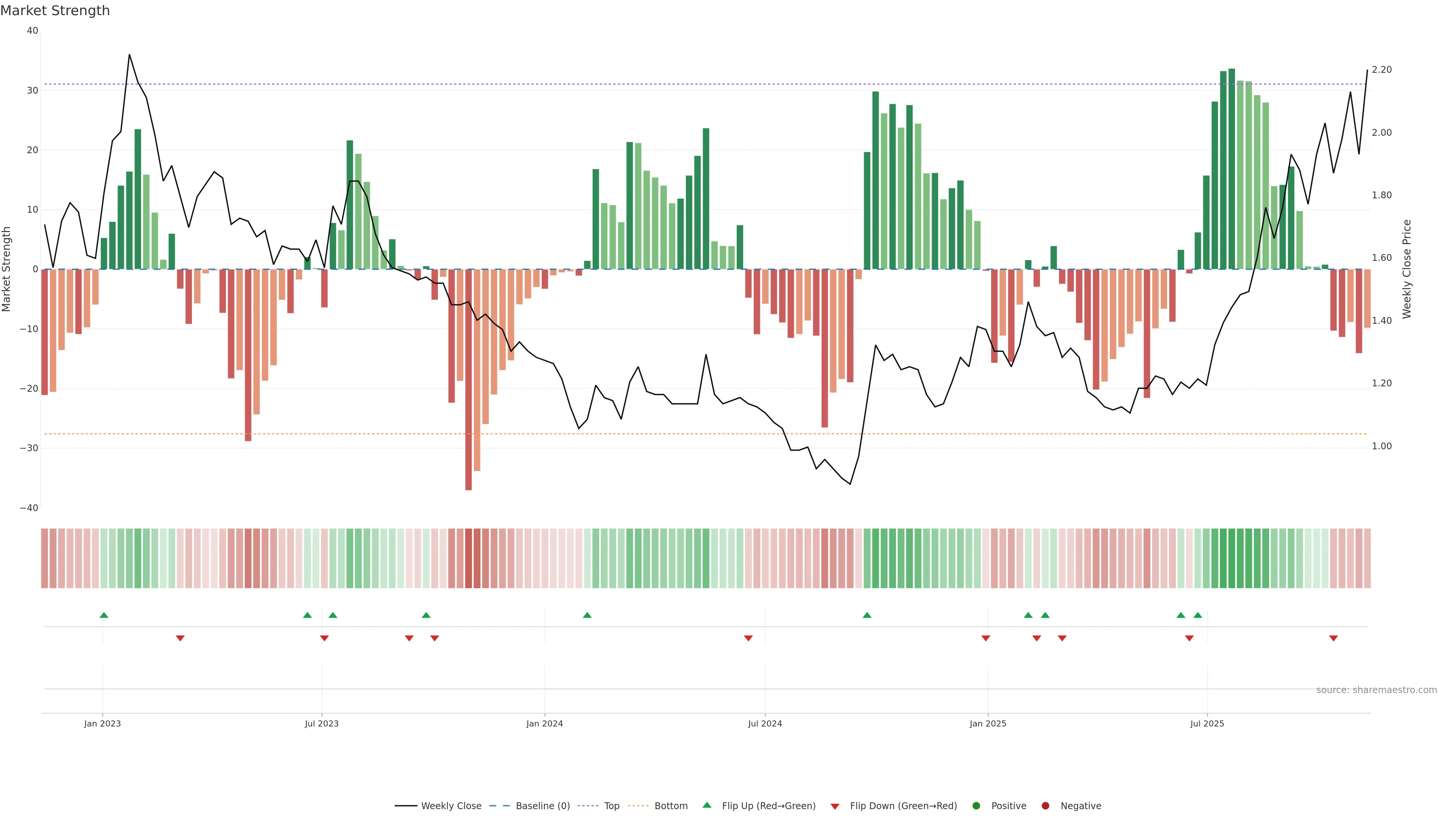Click the Jul 2024 x-axis label
This screenshot has height=819, width=1456.
coord(765,723)
